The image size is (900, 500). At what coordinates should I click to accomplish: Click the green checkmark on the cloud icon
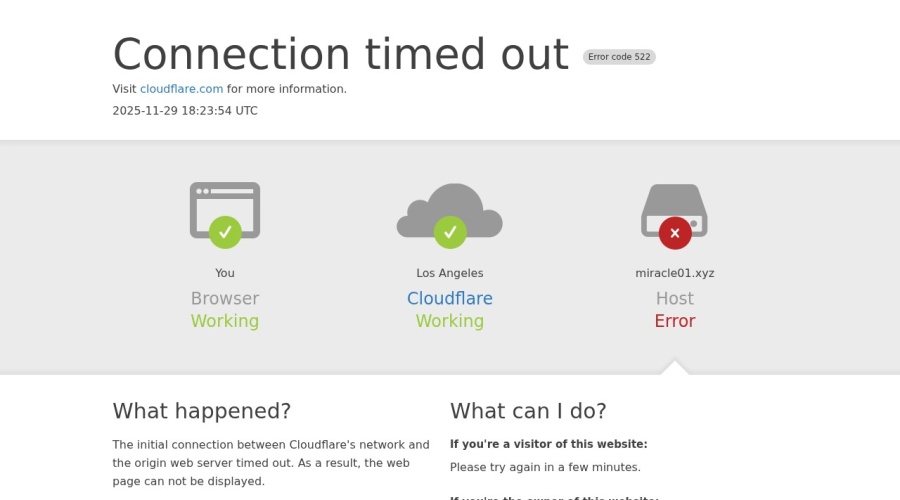coord(450,233)
